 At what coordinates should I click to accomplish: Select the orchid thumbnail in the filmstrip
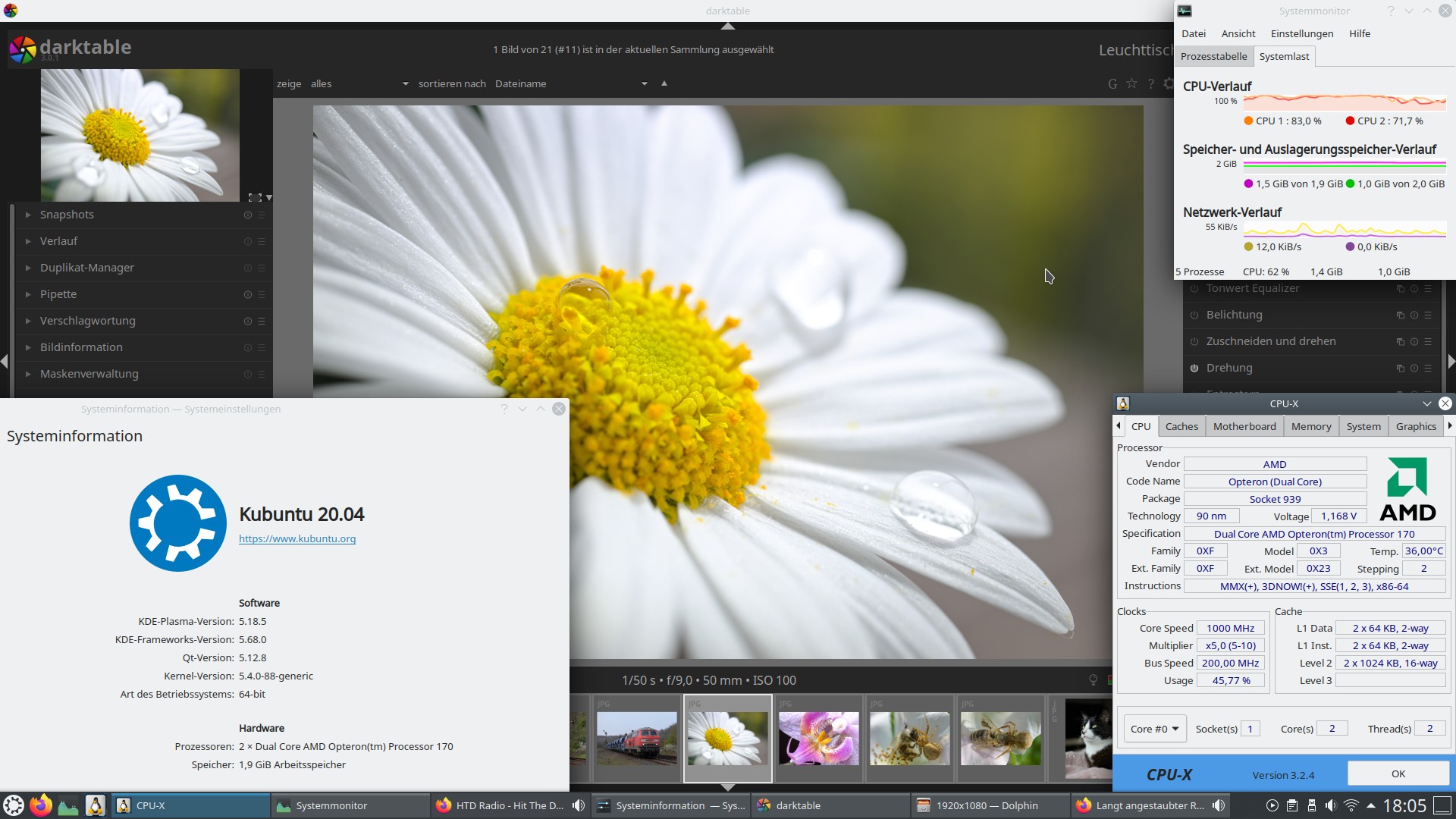(x=818, y=738)
